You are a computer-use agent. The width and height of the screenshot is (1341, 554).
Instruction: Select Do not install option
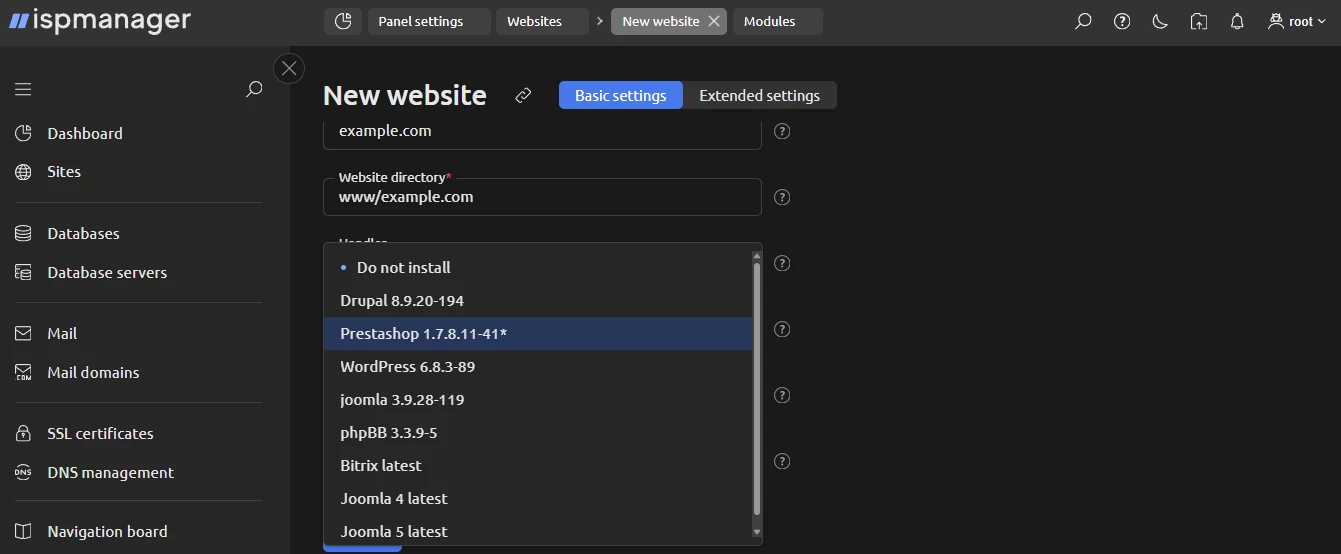(537, 267)
